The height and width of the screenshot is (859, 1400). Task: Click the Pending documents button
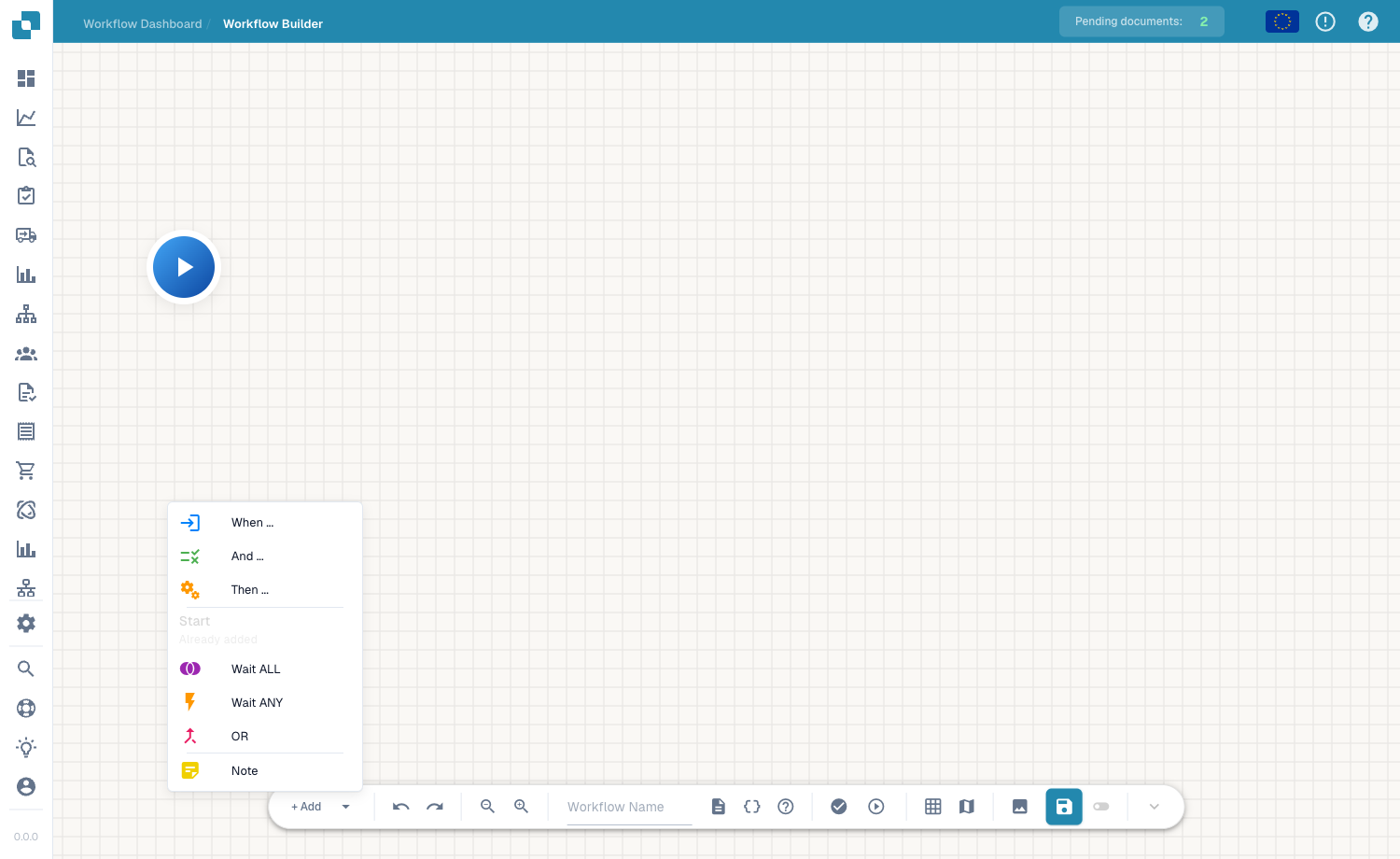pyautogui.click(x=1141, y=21)
